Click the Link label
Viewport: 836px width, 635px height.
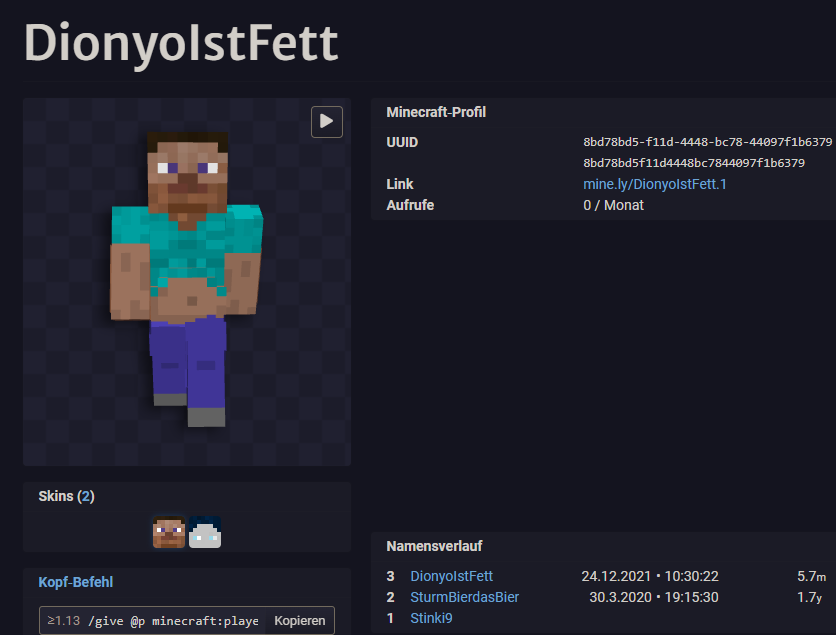tap(400, 184)
